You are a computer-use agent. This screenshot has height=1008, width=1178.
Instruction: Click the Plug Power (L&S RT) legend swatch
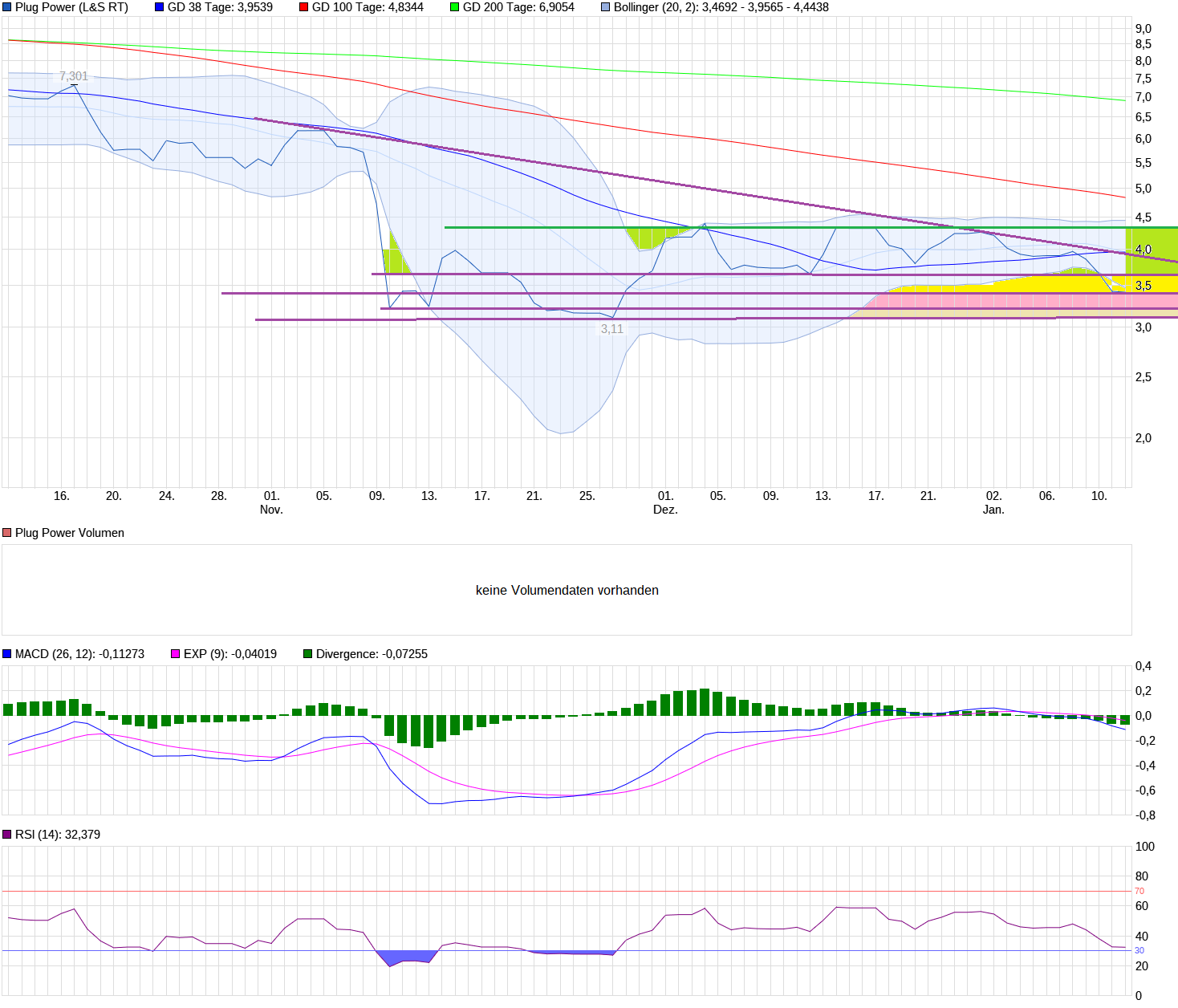click(7, 7)
